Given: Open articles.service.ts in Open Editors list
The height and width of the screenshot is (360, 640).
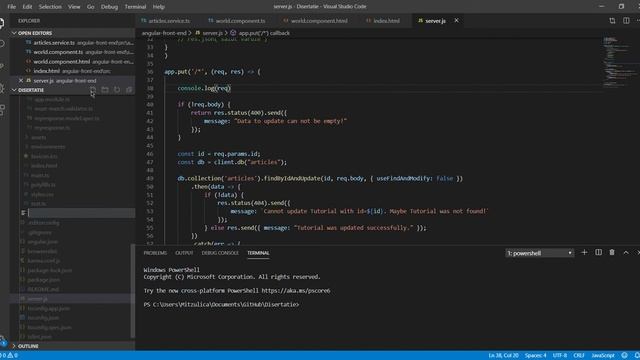Looking at the screenshot, I should coord(72,42).
